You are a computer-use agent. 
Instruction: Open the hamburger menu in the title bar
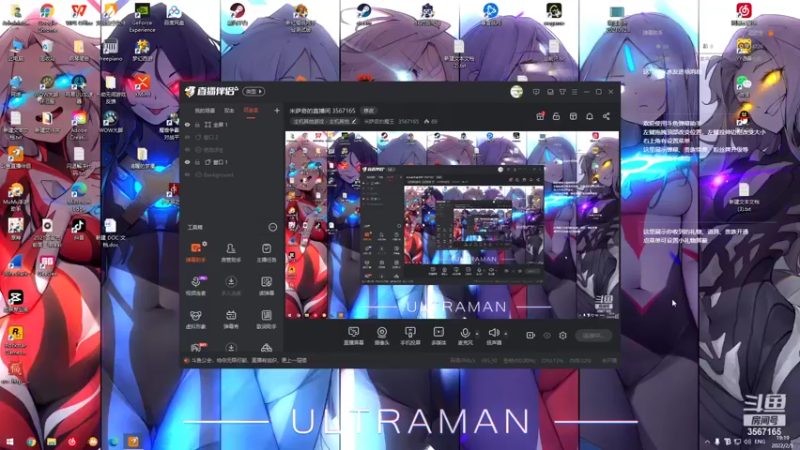[x=574, y=92]
